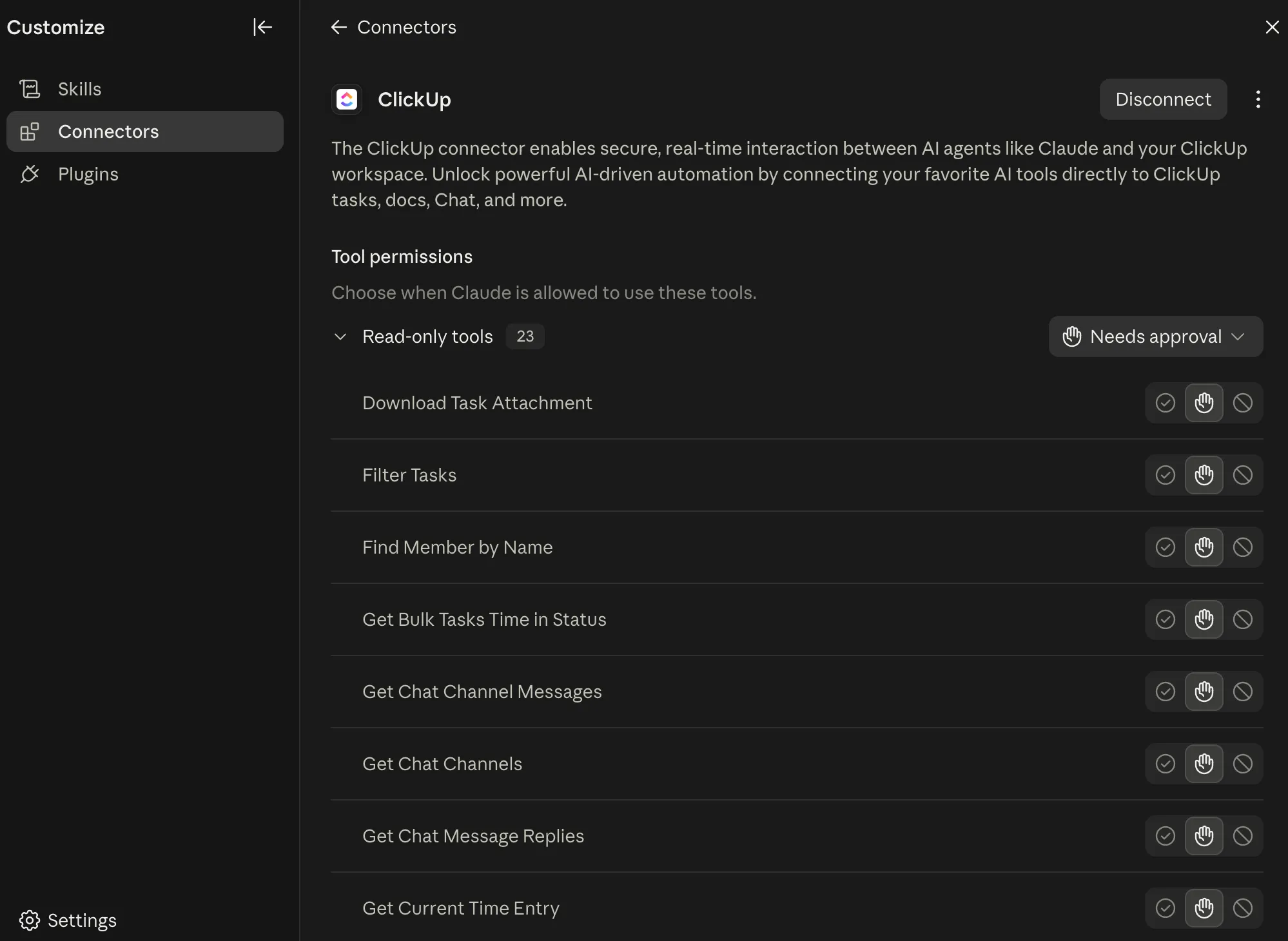Click the Get Chat Message Replies label
The height and width of the screenshot is (941, 1288).
coord(473,836)
